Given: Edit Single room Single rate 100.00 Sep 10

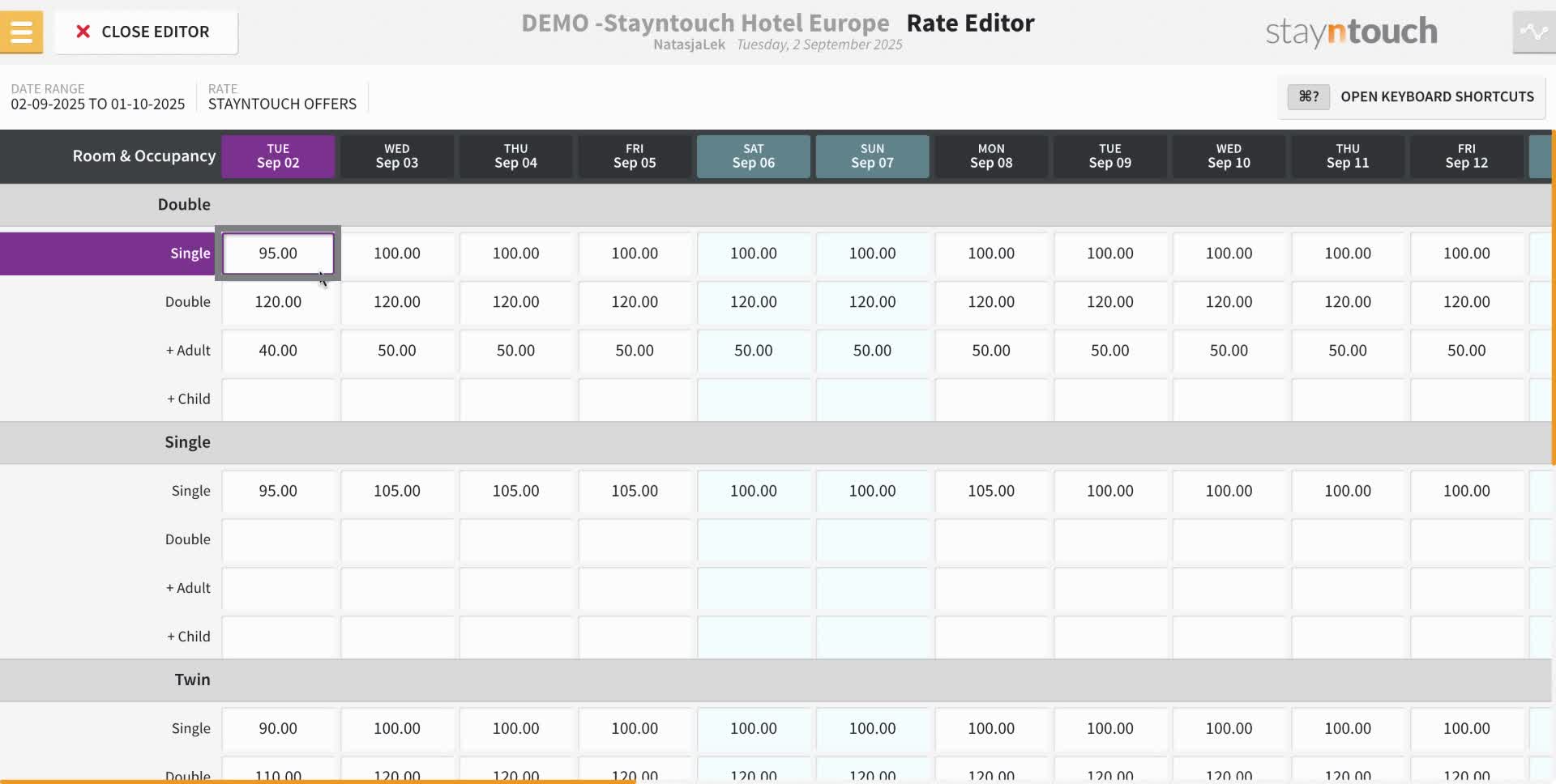Looking at the screenshot, I should click(1229, 491).
